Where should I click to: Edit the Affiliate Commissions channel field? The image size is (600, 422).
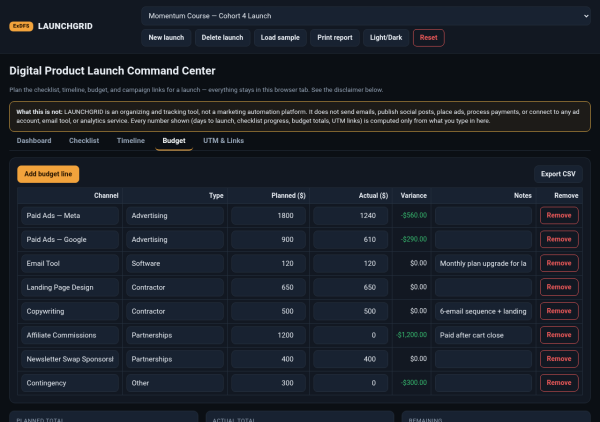point(70,335)
